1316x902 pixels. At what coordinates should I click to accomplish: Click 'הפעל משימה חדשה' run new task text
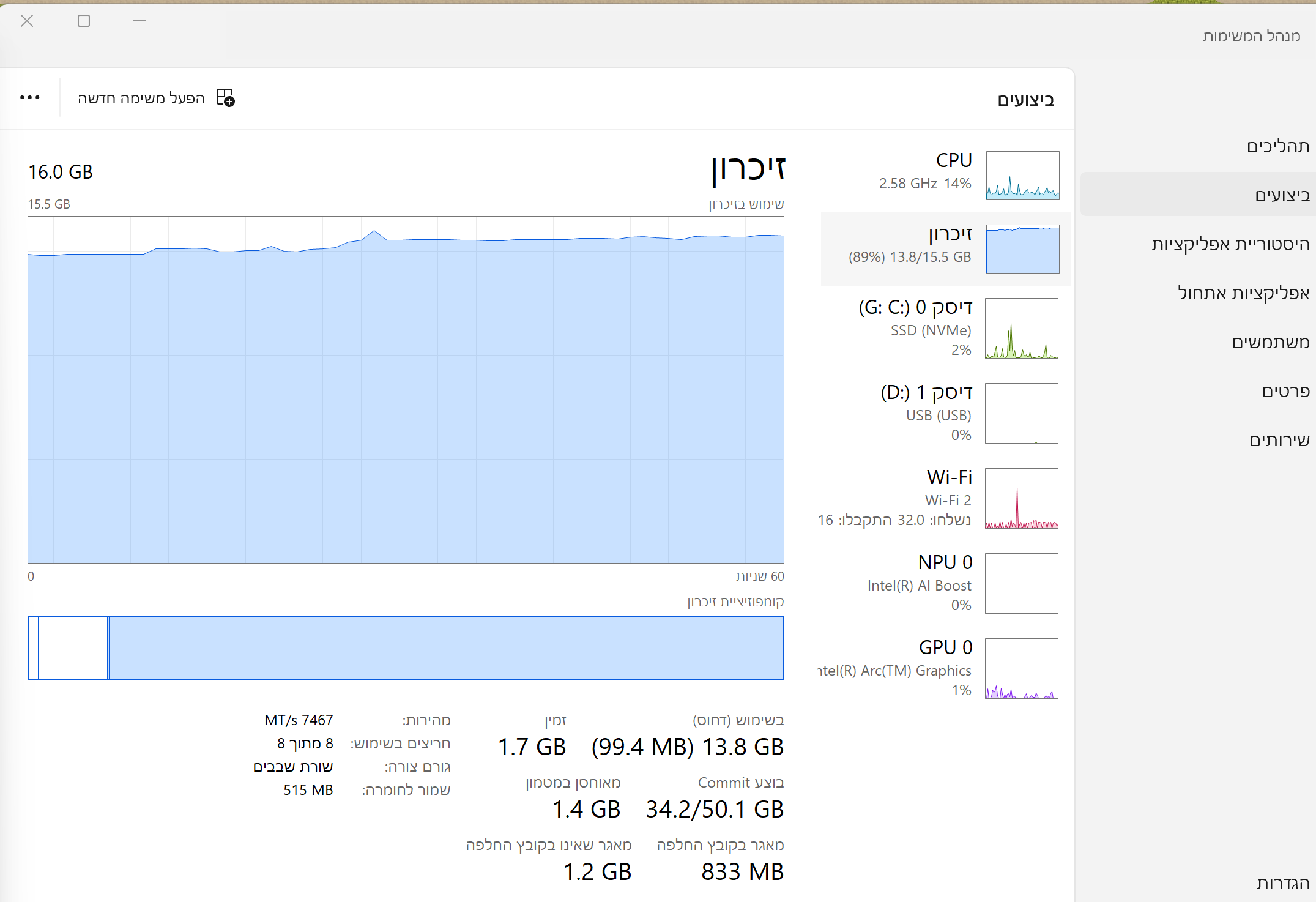click(x=141, y=98)
